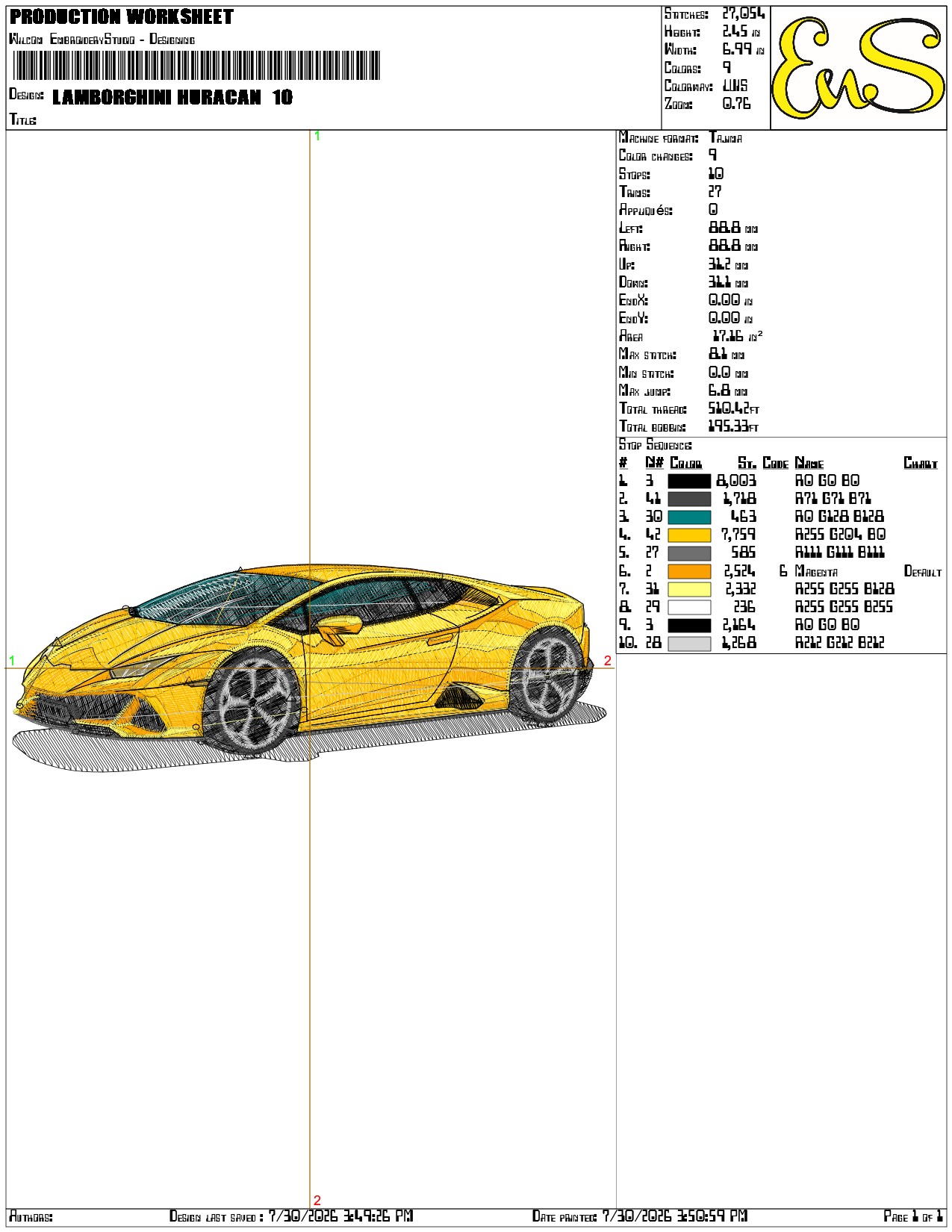Click the Max jump value 6.8 mm
The image size is (952, 1232).
(728, 391)
